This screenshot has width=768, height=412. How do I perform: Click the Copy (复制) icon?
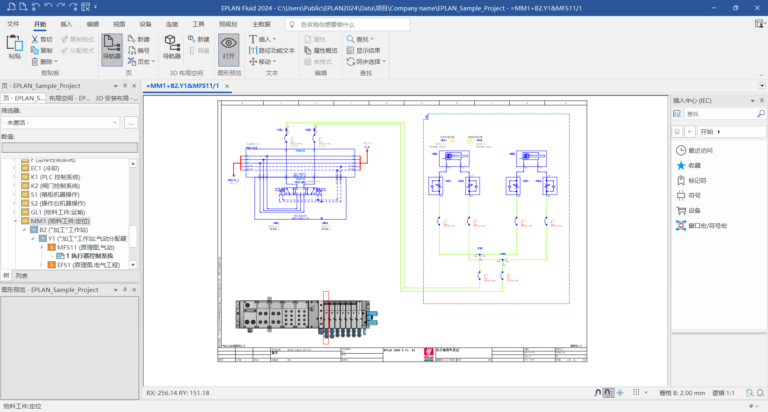coord(35,50)
